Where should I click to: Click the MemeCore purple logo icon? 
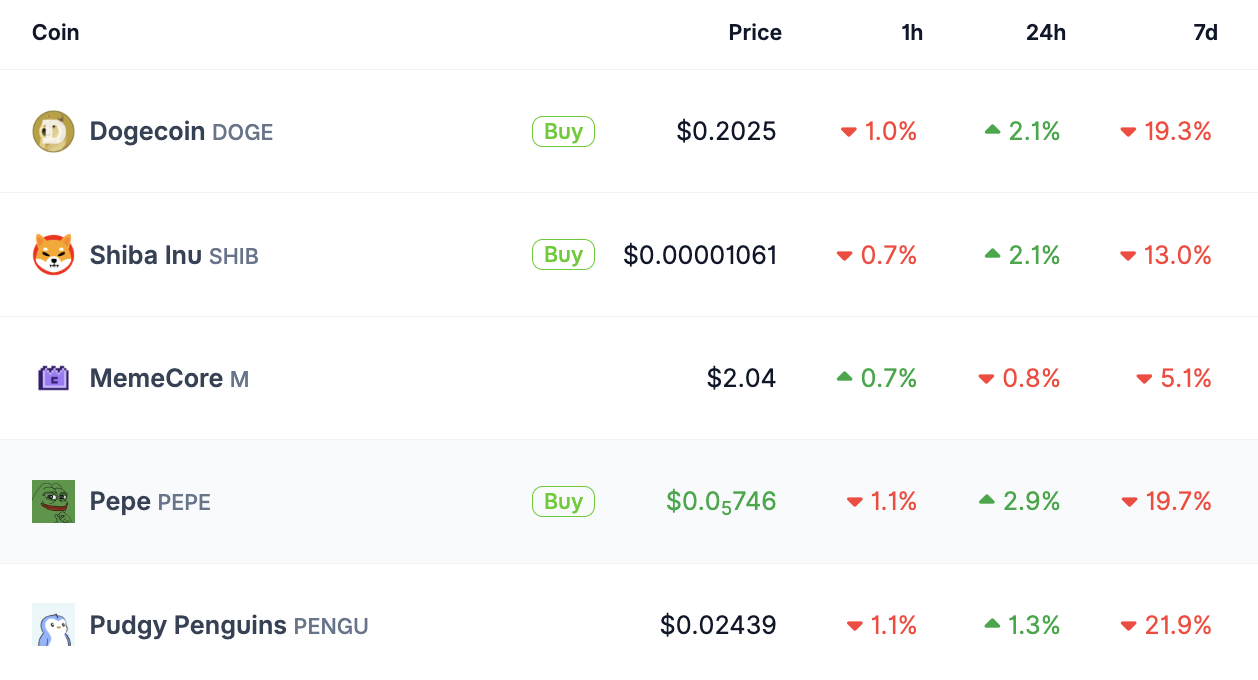[x=53, y=378]
